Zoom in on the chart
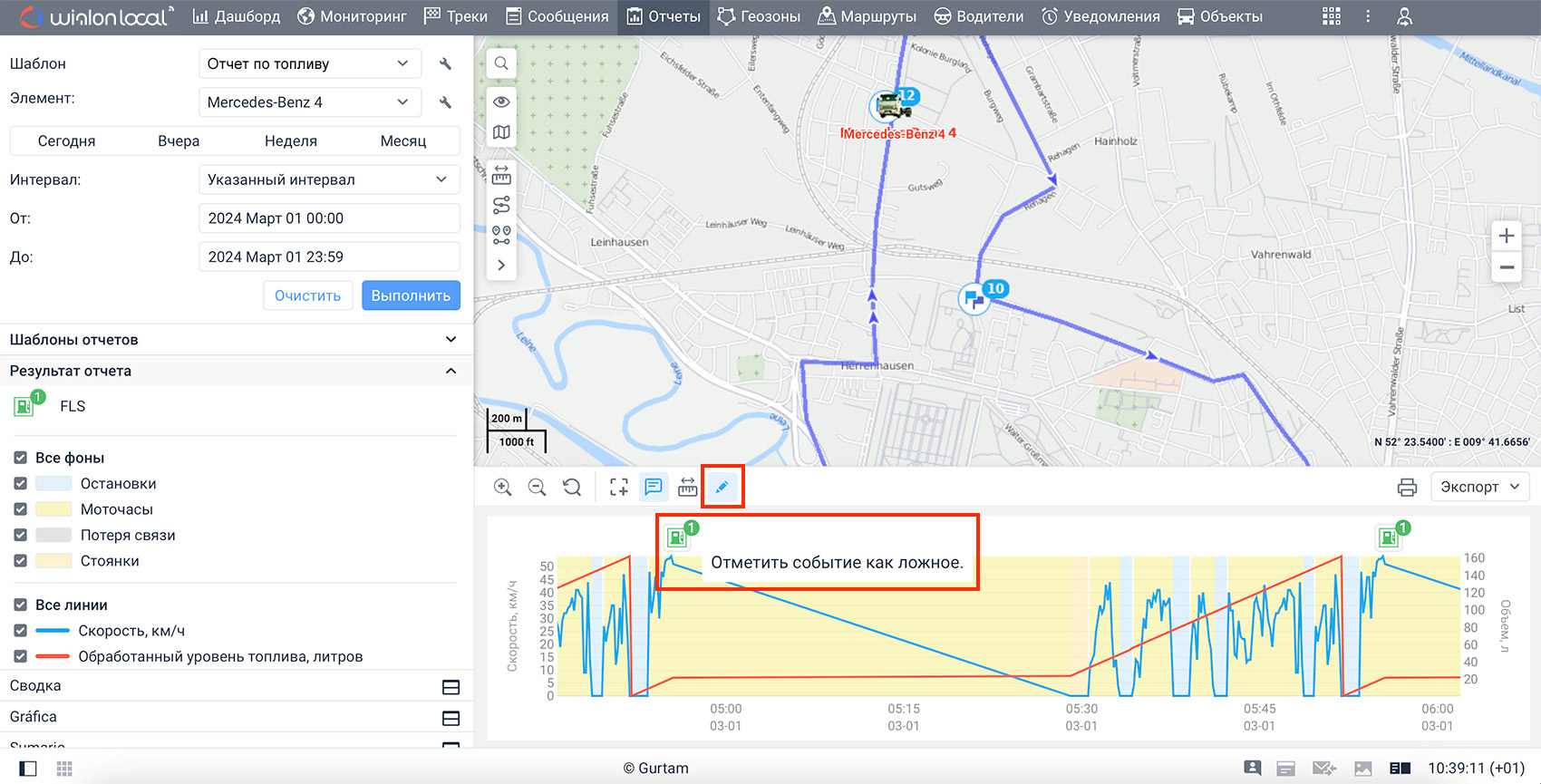 [502, 487]
